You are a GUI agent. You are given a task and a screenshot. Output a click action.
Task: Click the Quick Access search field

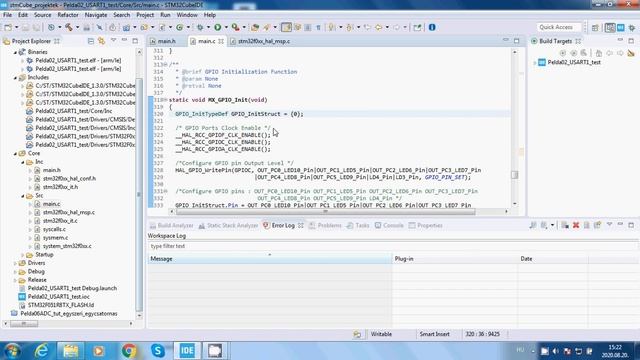point(559,27)
